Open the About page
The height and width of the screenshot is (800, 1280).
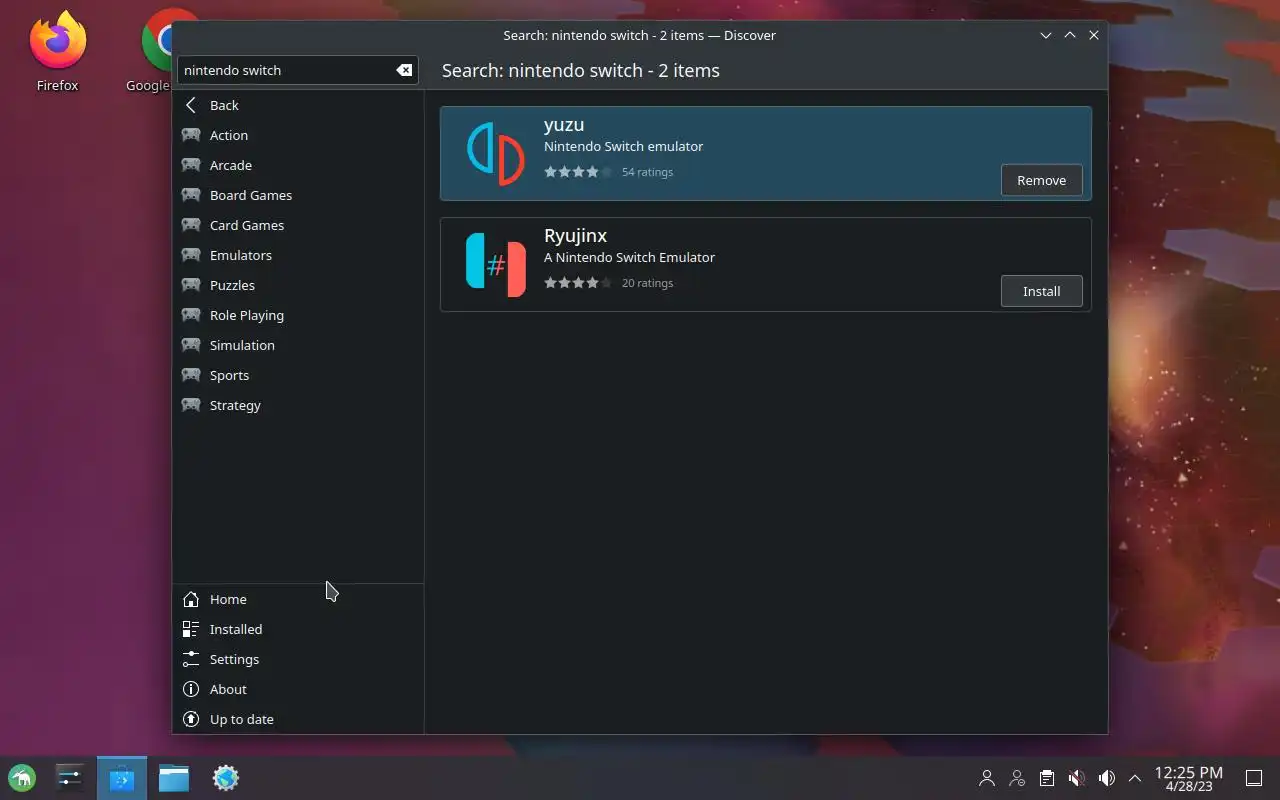[x=298, y=689]
